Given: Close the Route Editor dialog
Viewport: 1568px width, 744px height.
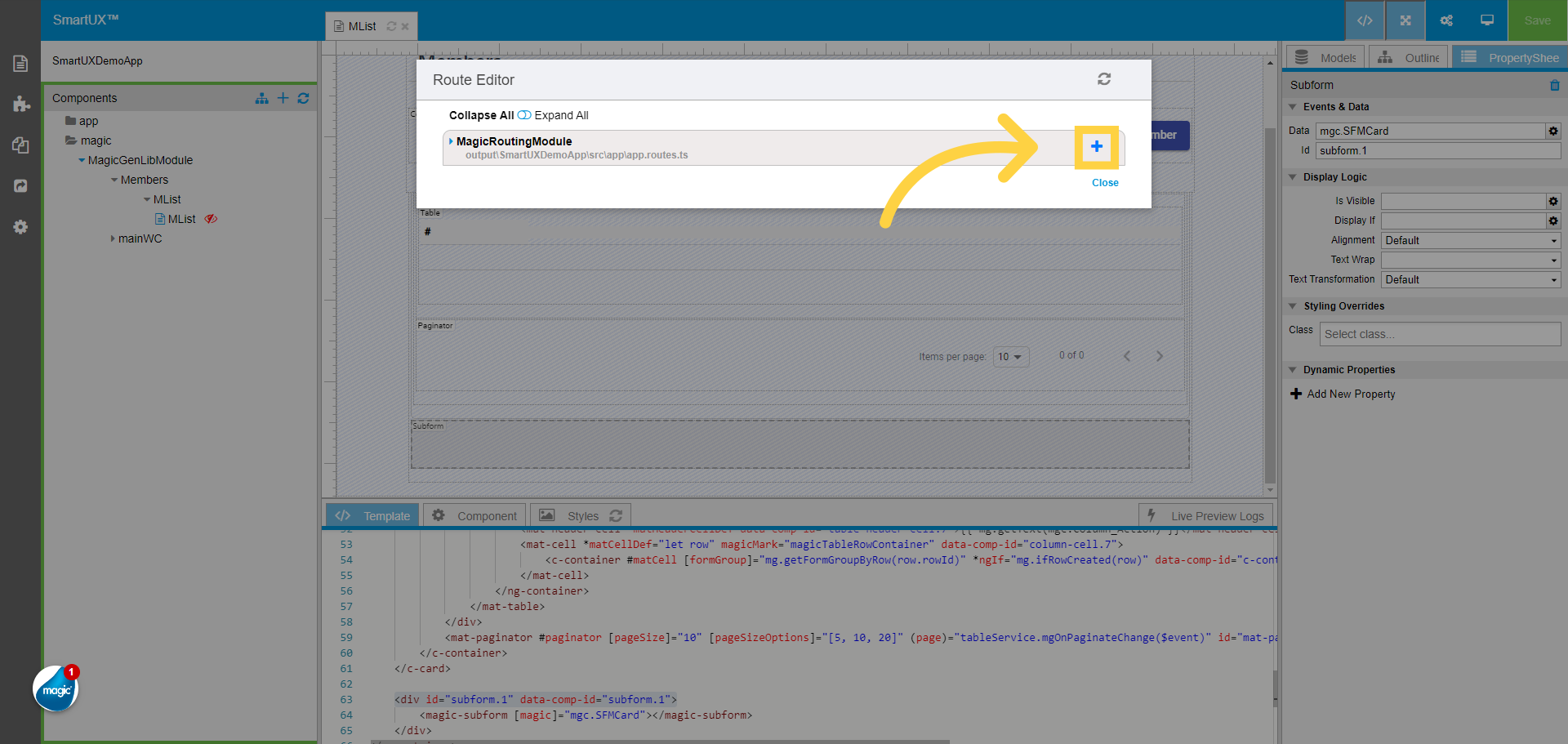Looking at the screenshot, I should (1105, 182).
